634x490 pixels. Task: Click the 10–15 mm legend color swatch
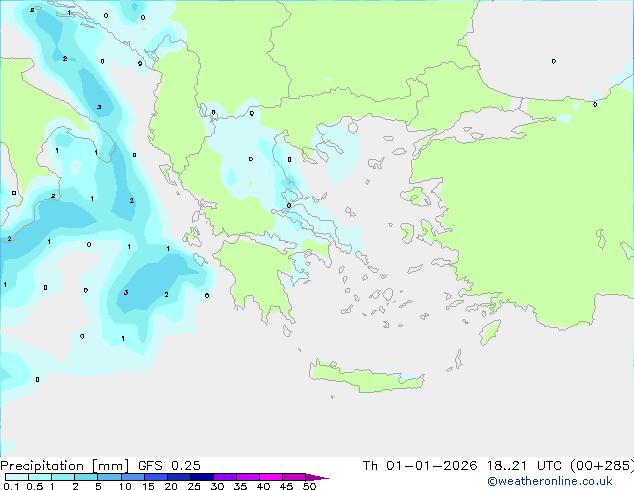(x=132, y=477)
